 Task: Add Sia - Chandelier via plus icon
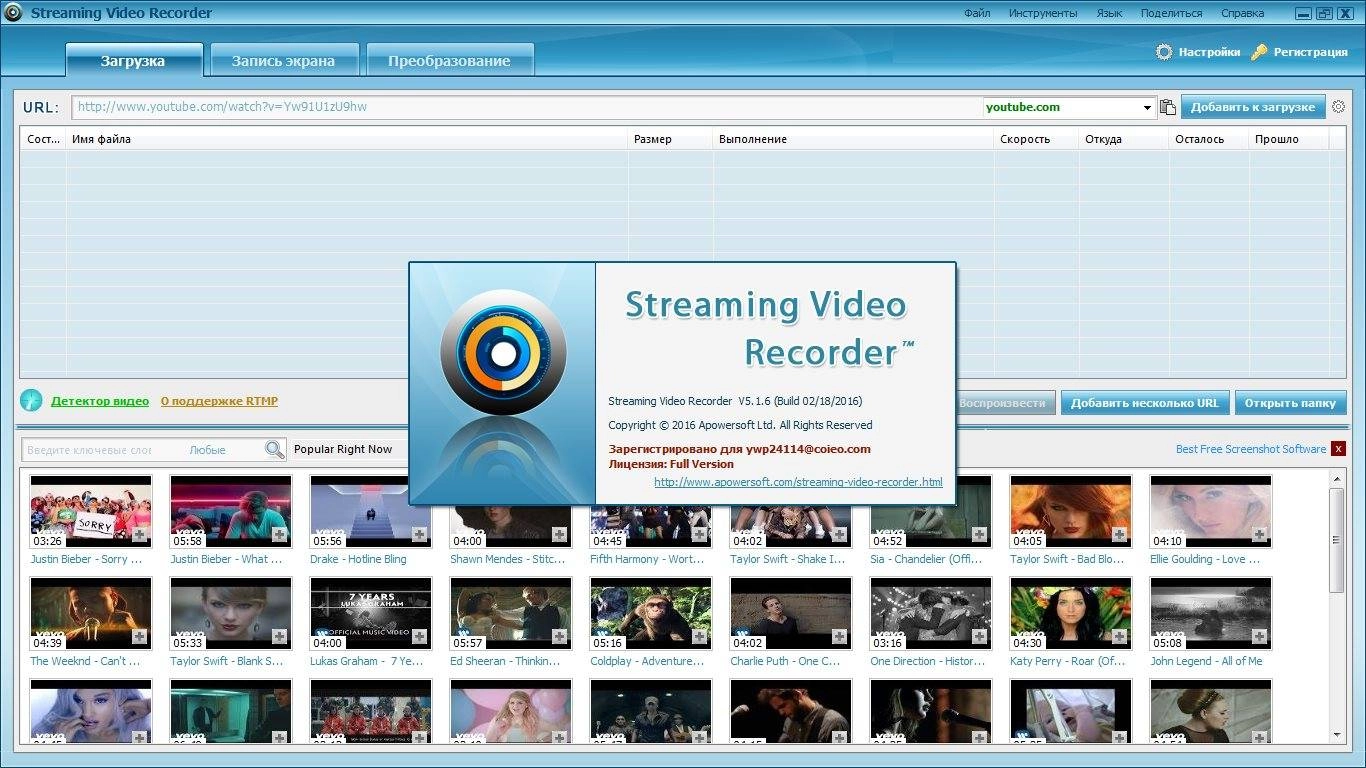click(979, 535)
